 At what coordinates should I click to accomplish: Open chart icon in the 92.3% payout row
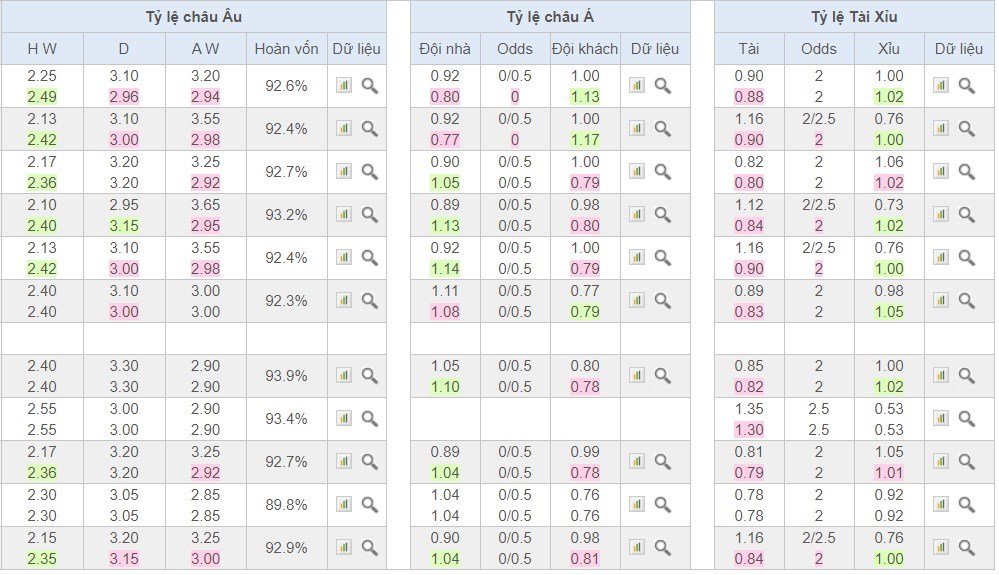click(344, 300)
